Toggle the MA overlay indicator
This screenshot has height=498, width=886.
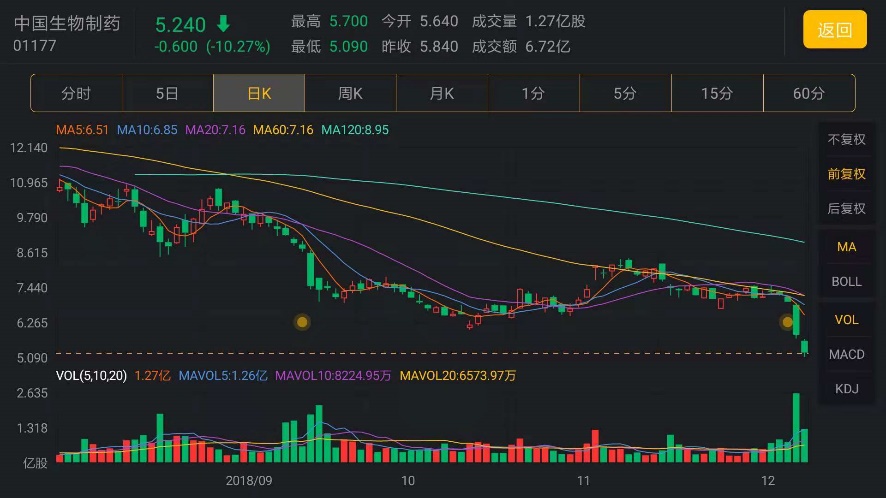(846, 246)
